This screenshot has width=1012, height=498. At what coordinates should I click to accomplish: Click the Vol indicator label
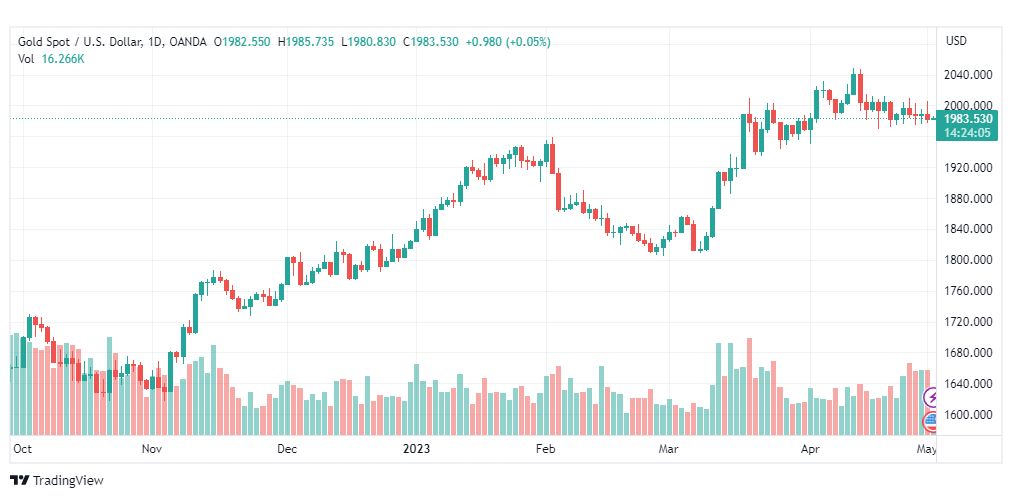click(27, 58)
